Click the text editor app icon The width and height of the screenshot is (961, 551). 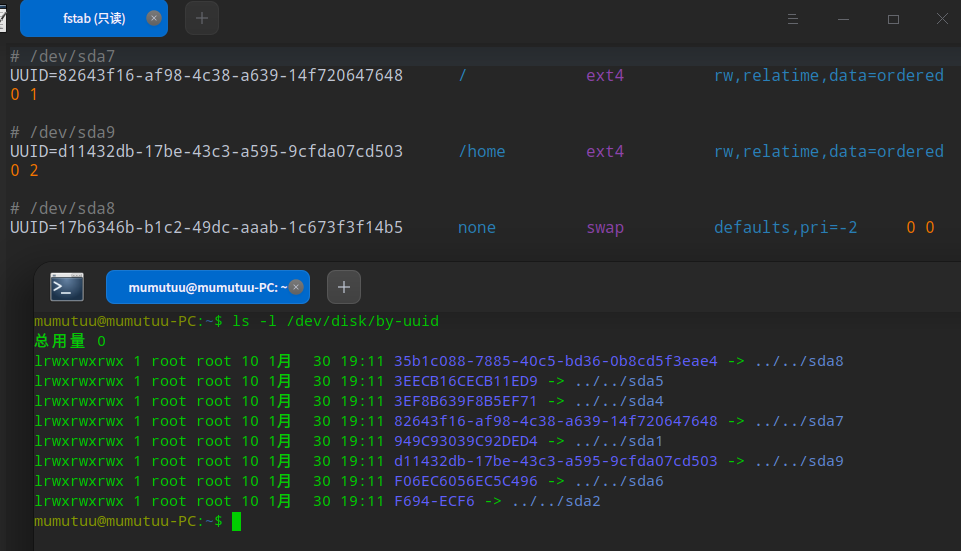click(5, 18)
